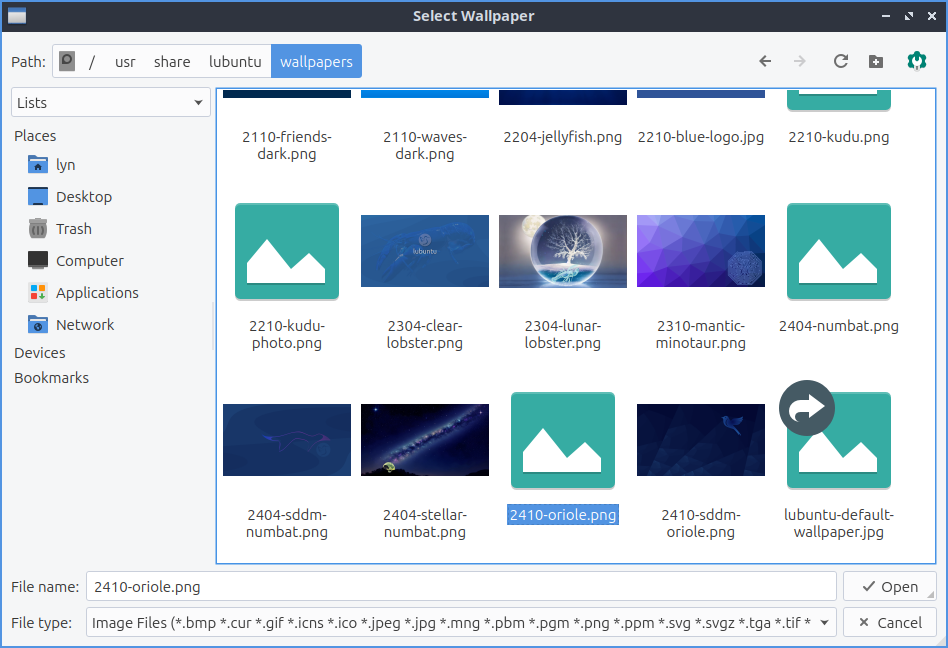Create a new folder
The width and height of the screenshot is (948, 648).
(x=876, y=61)
